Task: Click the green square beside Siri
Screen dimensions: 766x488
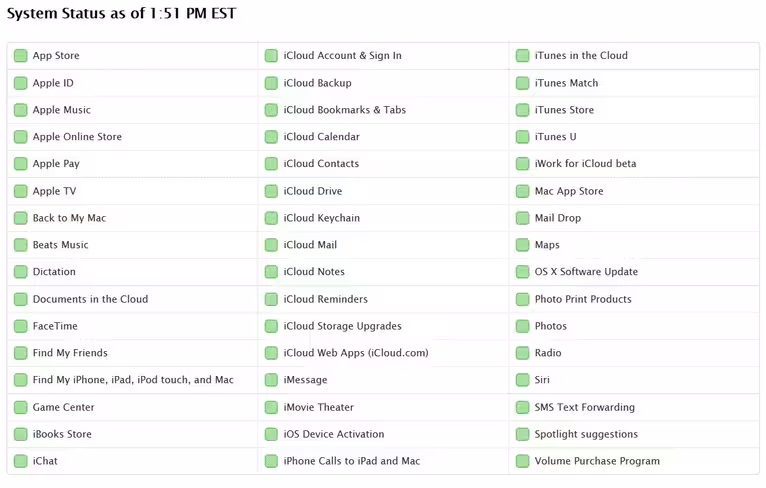Action: [522, 380]
